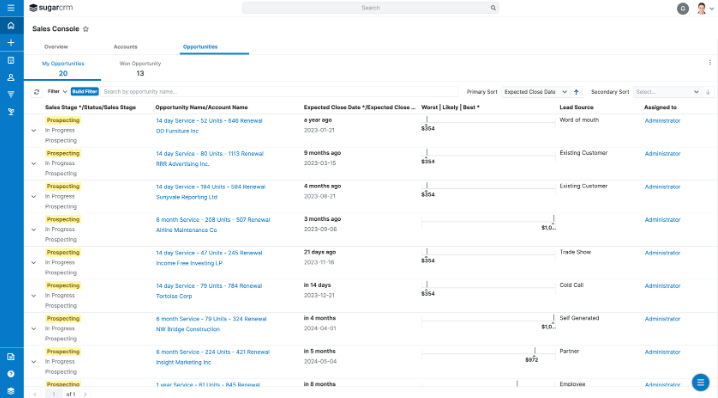Open the user avatar menu
This screenshot has height=398, width=718.
[704, 8]
